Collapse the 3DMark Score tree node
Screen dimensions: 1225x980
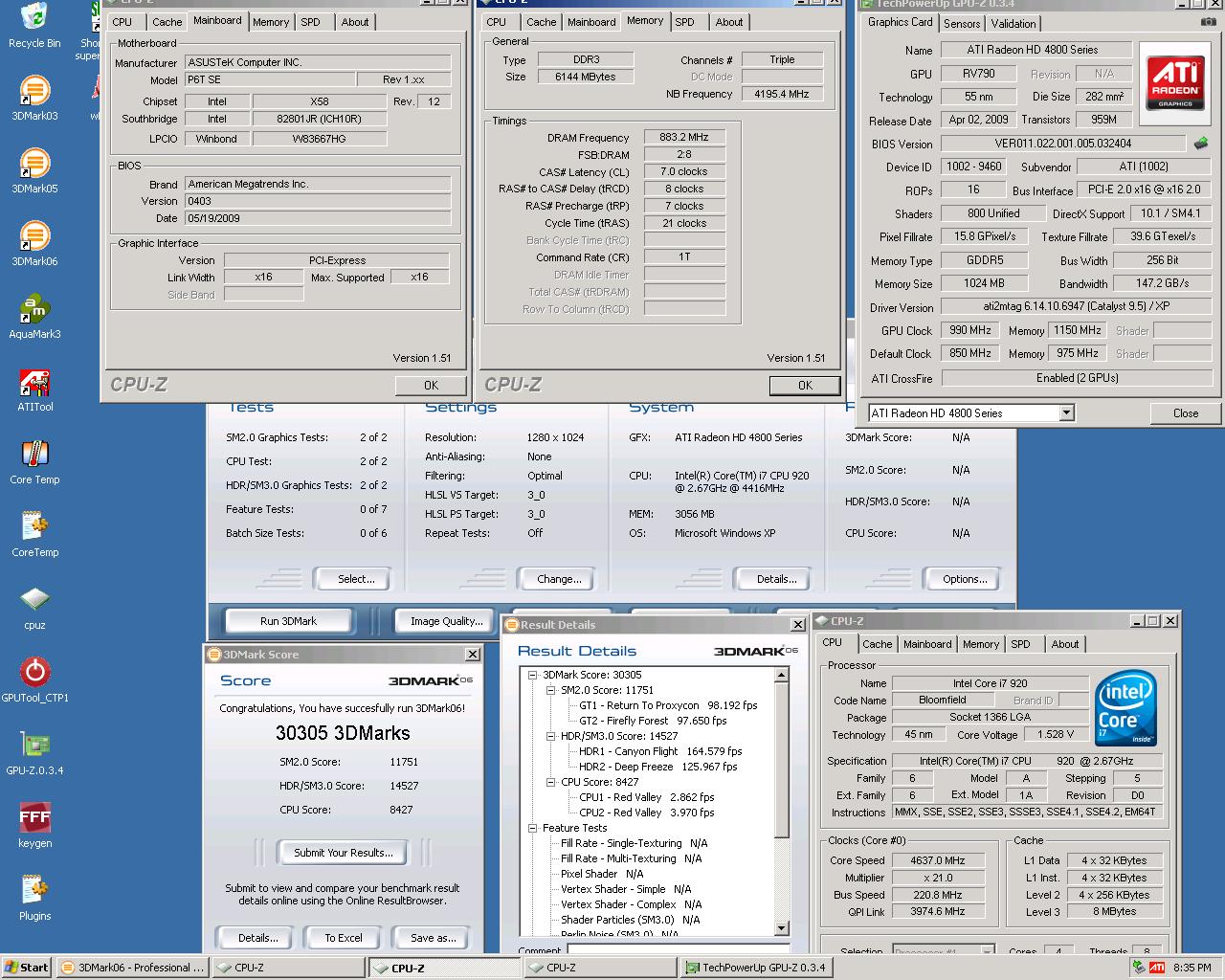[533, 675]
